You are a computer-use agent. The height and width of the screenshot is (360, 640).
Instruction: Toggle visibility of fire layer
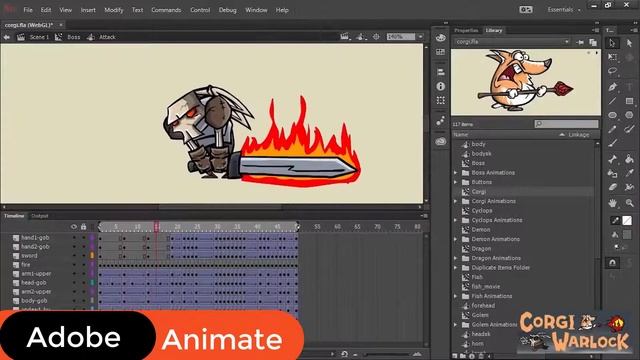point(74,264)
